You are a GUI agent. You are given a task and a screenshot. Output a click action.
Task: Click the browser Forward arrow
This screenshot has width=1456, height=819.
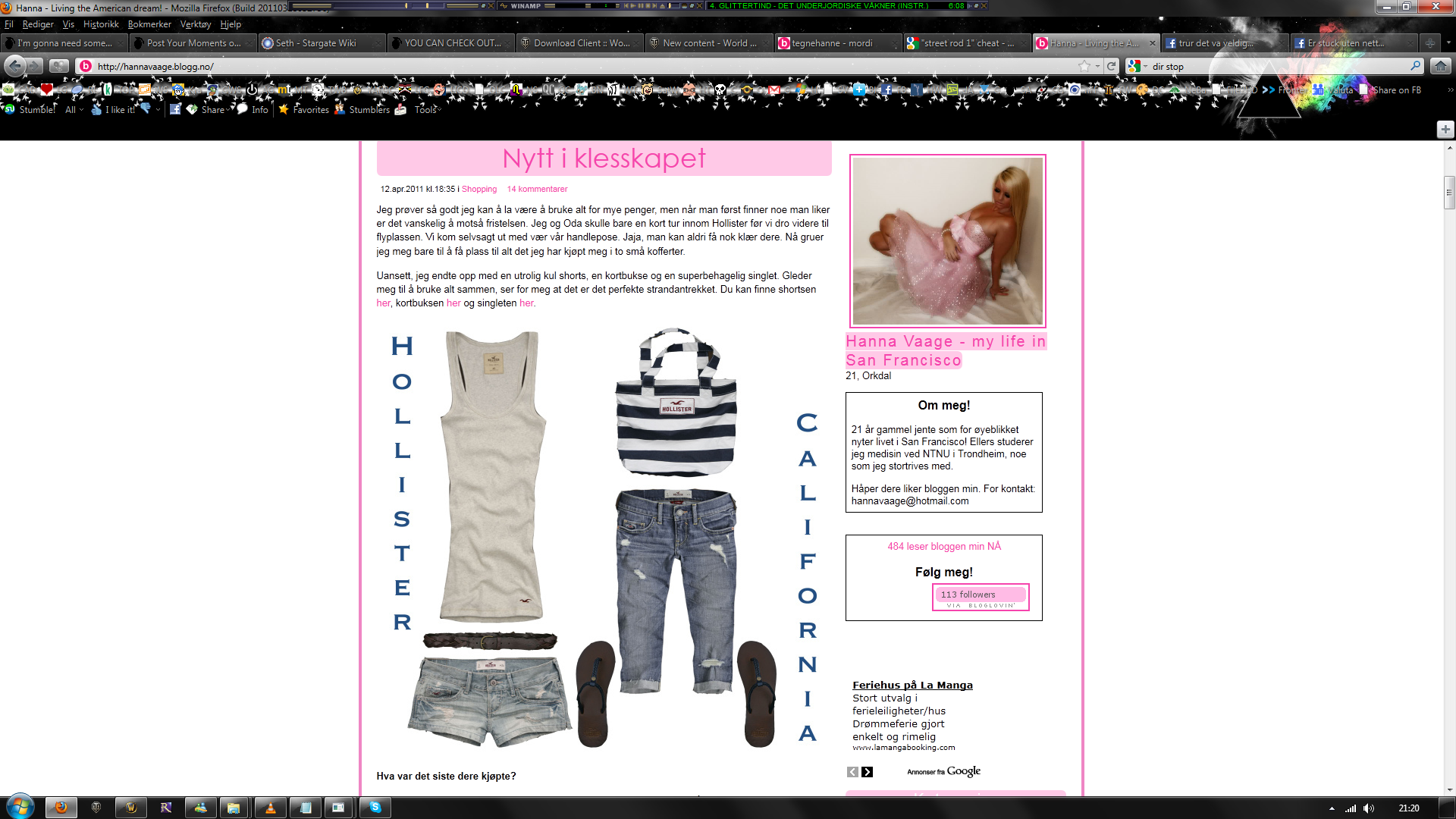pyautogui.click(x=35, y=66)
